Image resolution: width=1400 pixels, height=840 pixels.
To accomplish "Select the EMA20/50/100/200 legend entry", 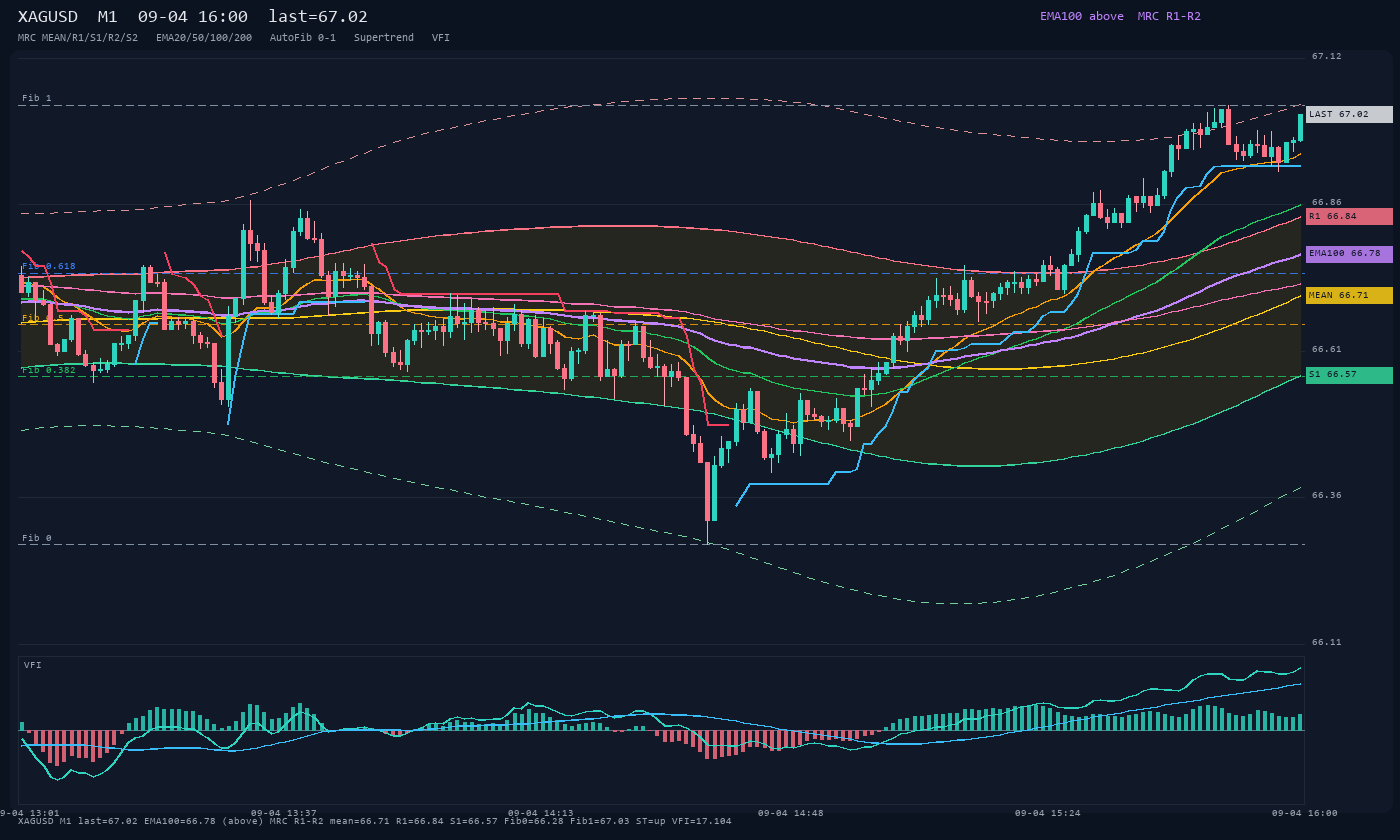I will tap(204, 38).
